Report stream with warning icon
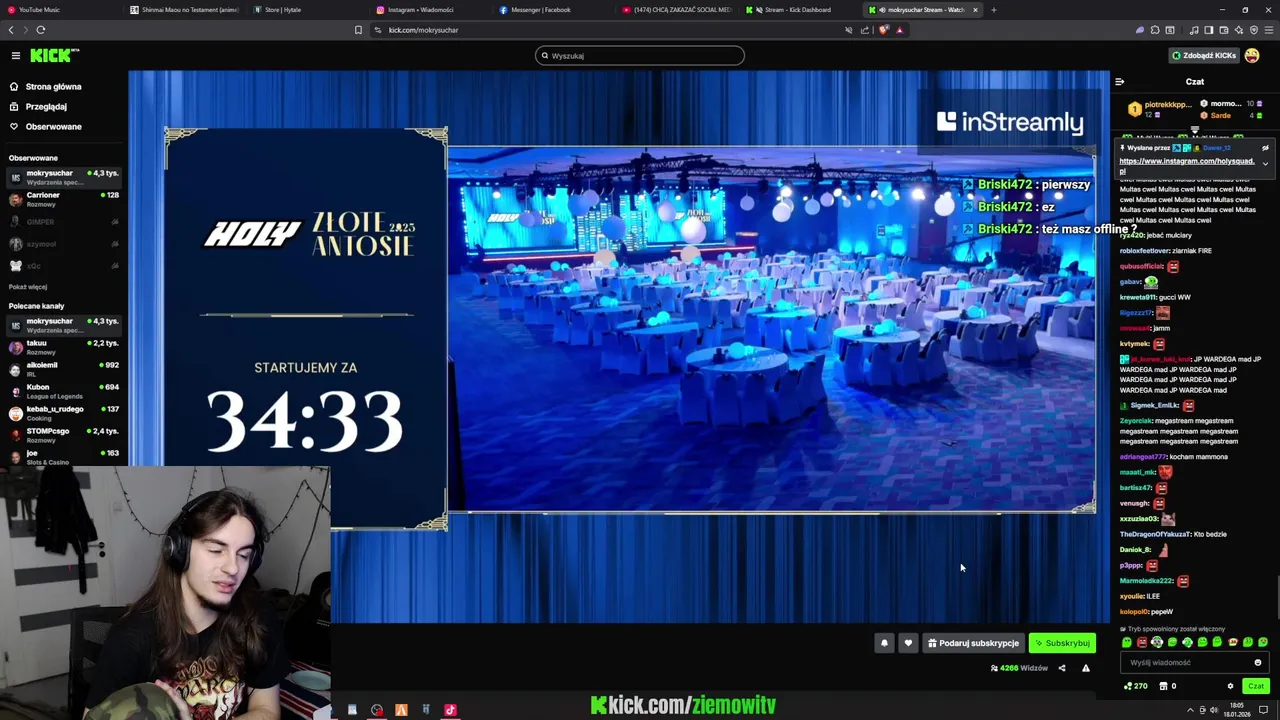1280x720 pixels. click(x=1086, y=668)
